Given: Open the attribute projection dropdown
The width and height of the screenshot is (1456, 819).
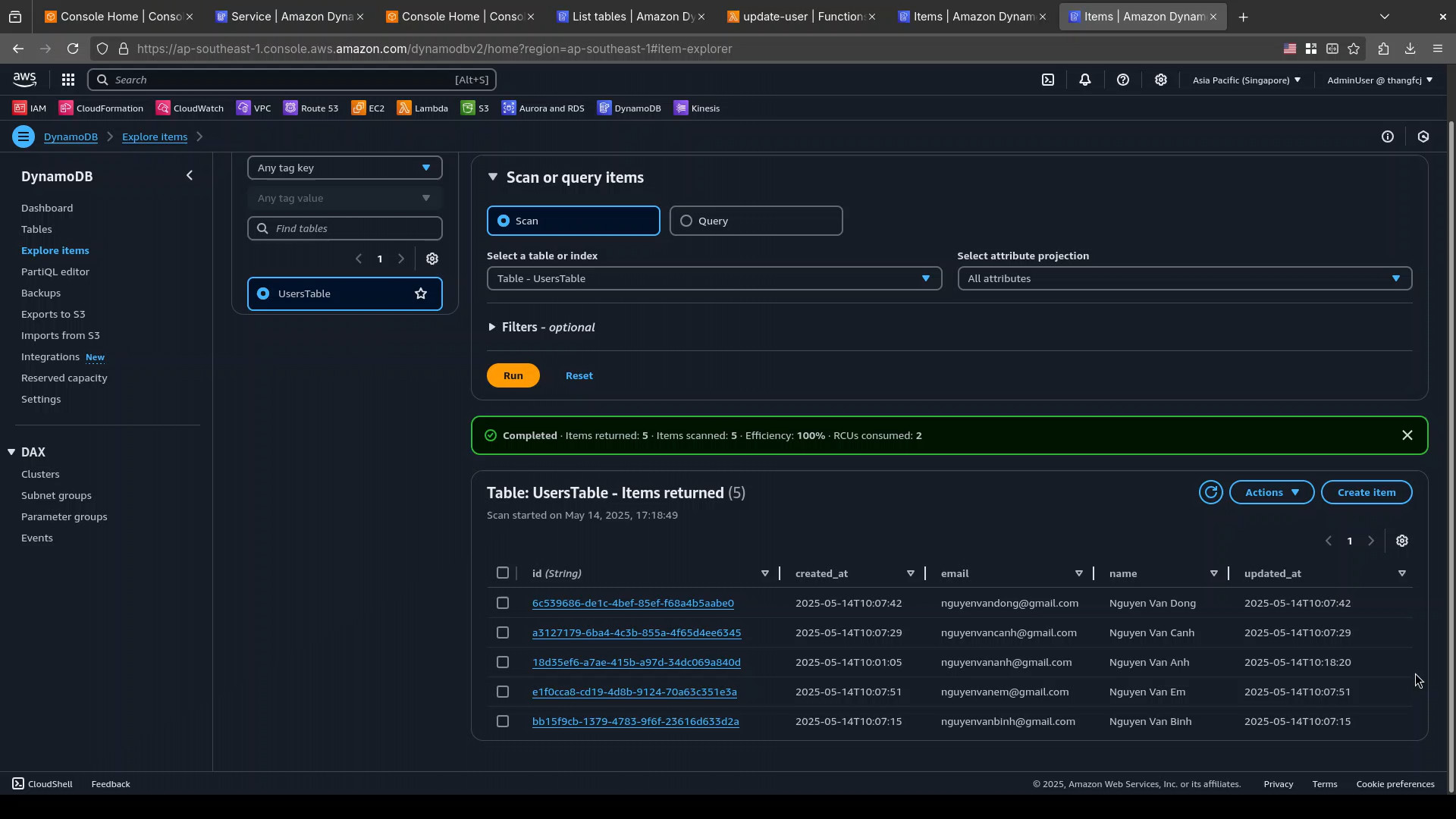Looking at the screenshot, I should (1185, 278).
